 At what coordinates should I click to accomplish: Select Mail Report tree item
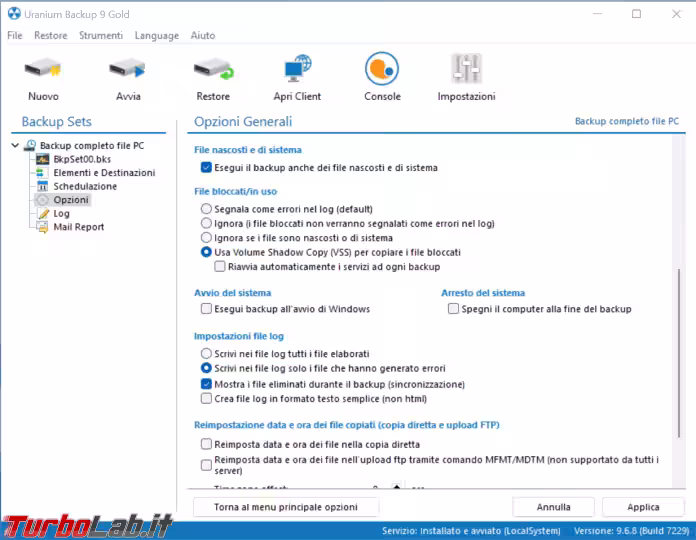tap(79, 227)
